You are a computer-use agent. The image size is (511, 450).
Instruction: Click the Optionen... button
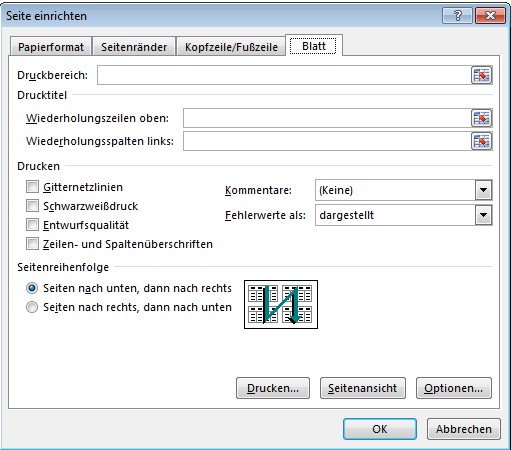tap(454, 388)
